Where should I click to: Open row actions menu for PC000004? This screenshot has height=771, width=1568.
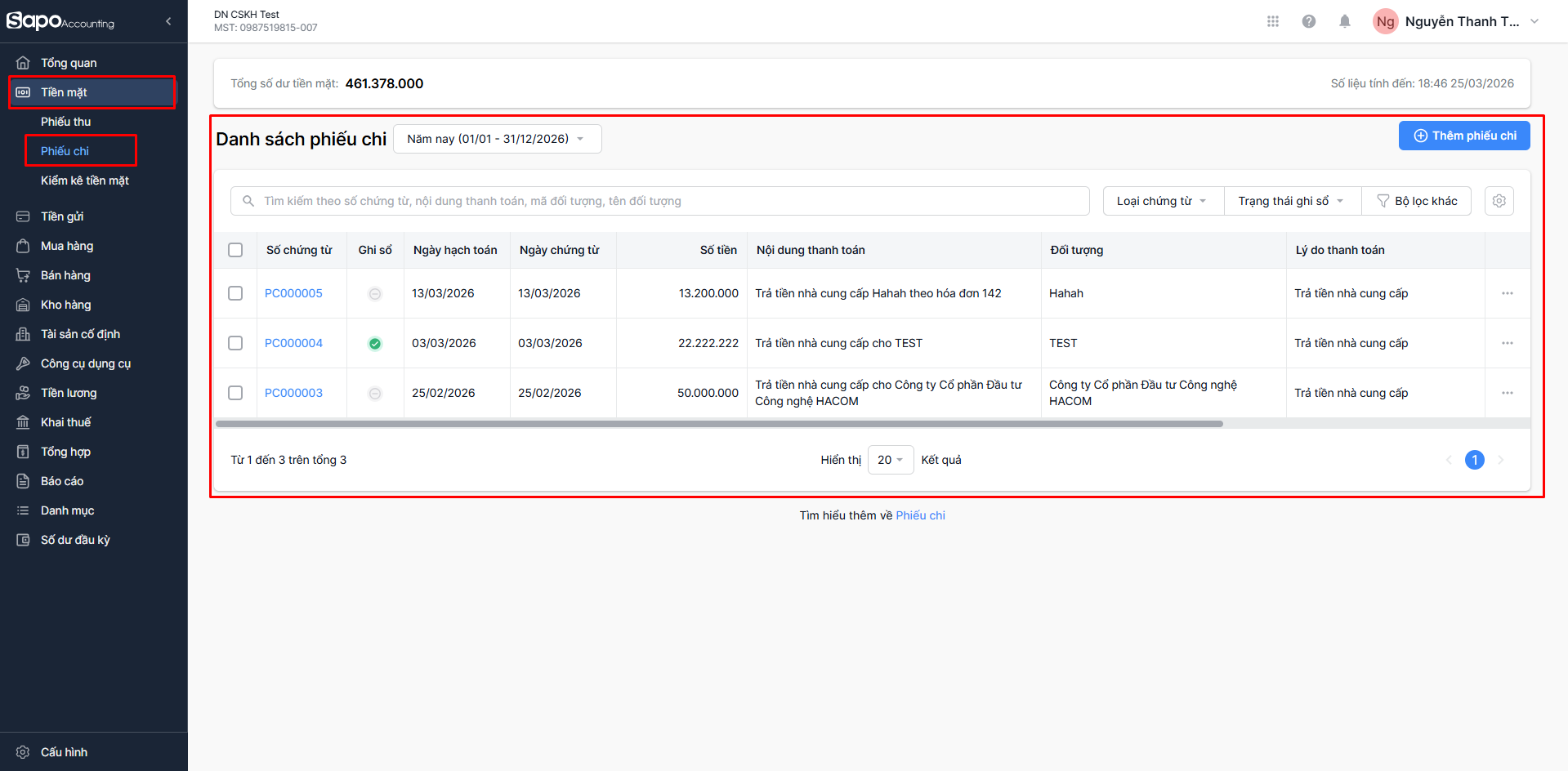(x=1508, y=343)
